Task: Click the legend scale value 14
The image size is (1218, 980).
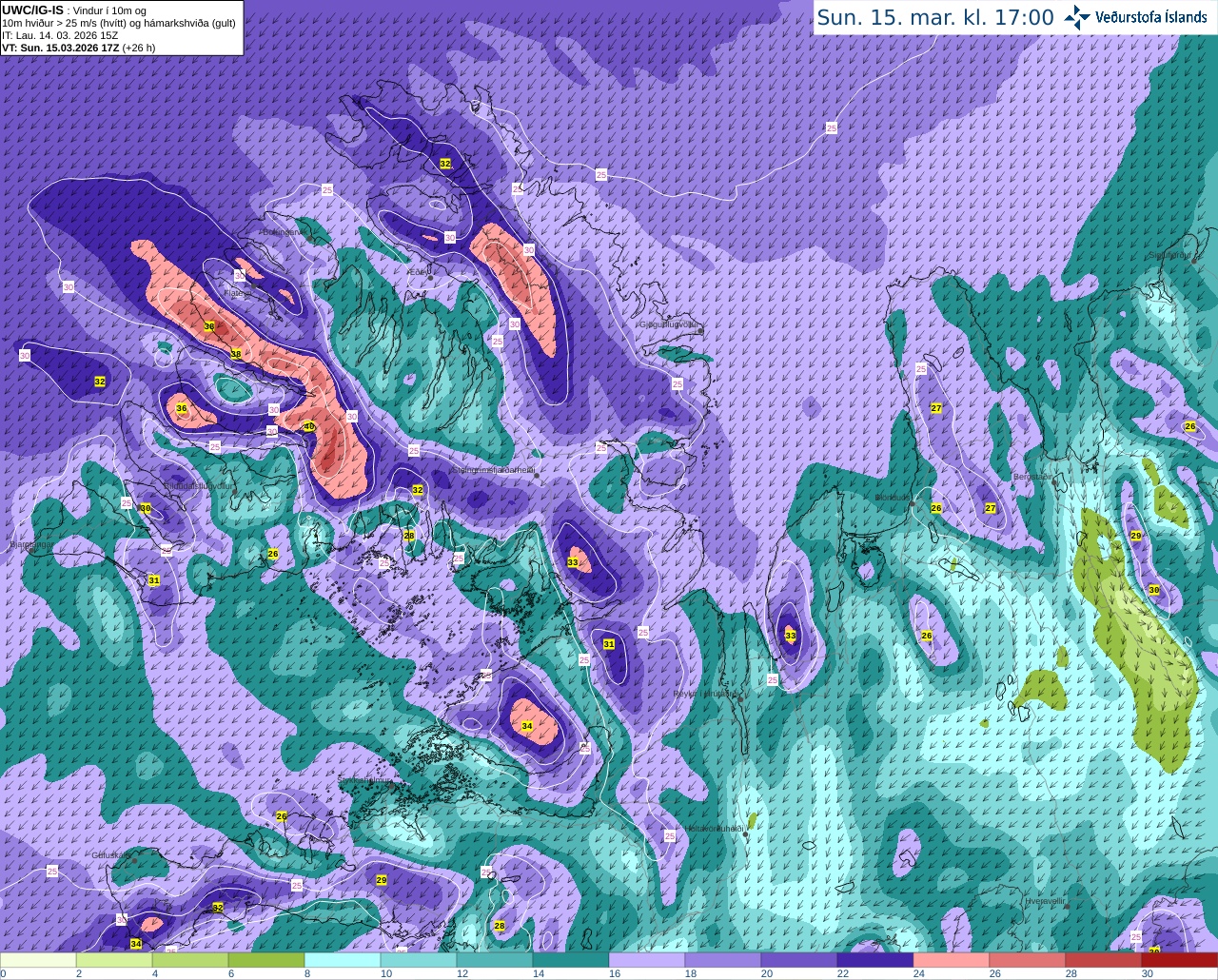Action: pyautogui.click(x=538, y=973)
